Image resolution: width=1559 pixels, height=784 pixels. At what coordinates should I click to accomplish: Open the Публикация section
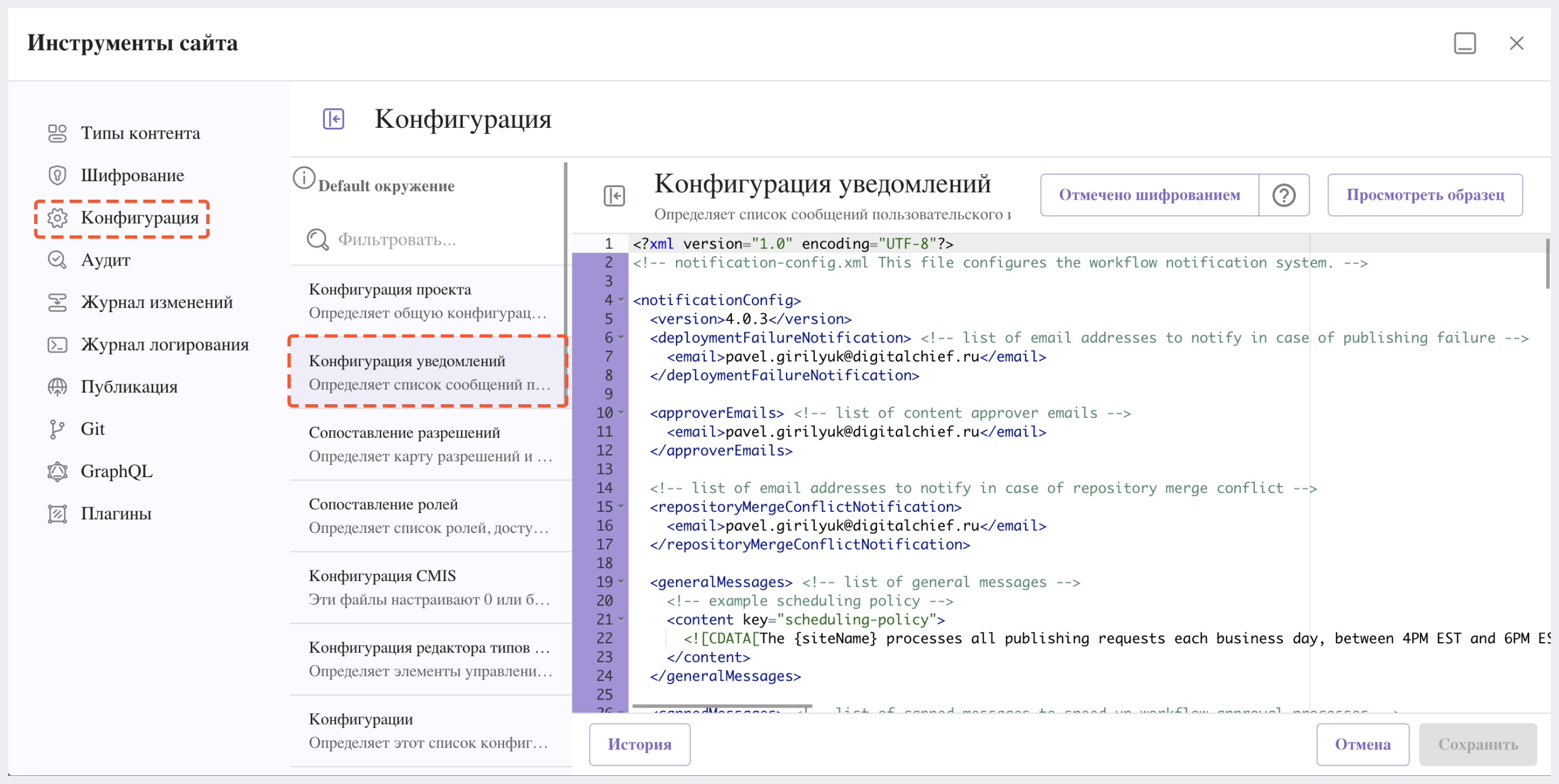click(129, 387)
